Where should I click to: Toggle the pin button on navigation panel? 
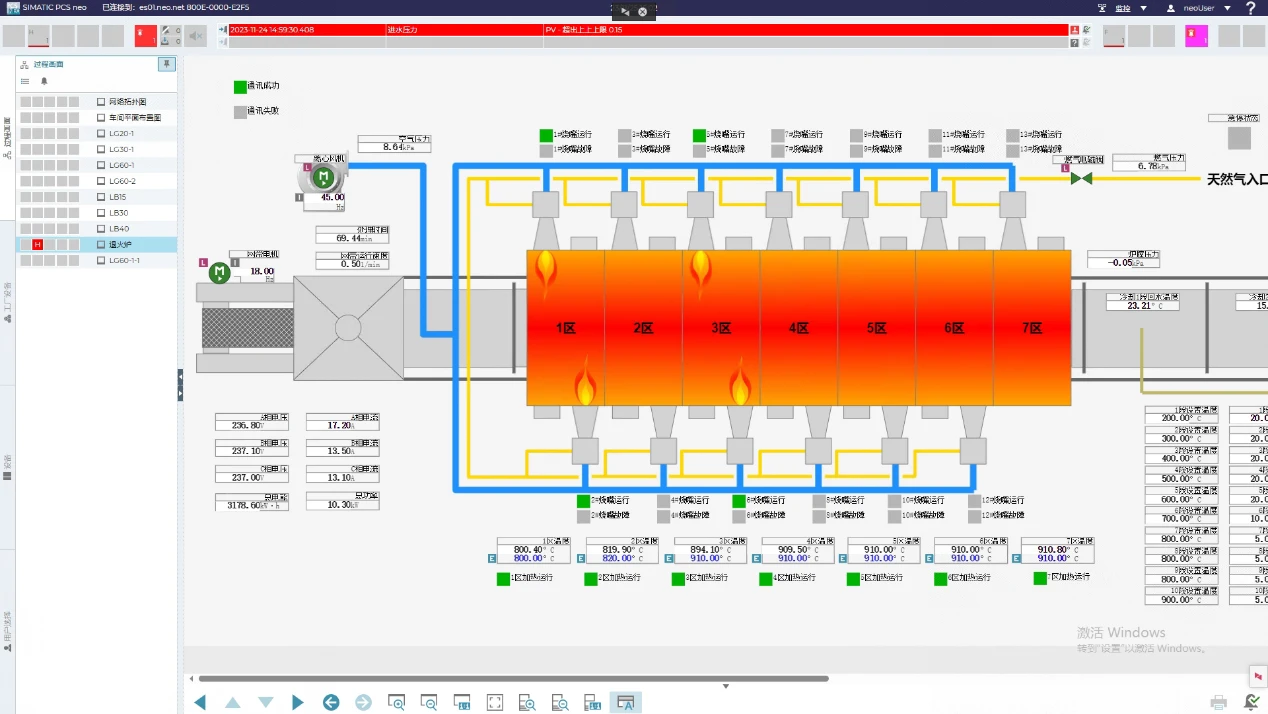click(167, 64)
